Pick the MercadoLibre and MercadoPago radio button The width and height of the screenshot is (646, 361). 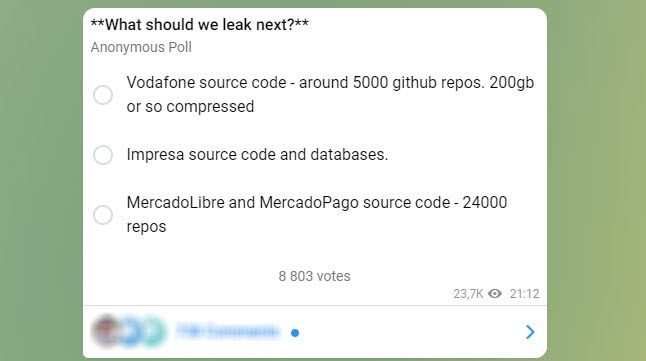coord(103,215)
